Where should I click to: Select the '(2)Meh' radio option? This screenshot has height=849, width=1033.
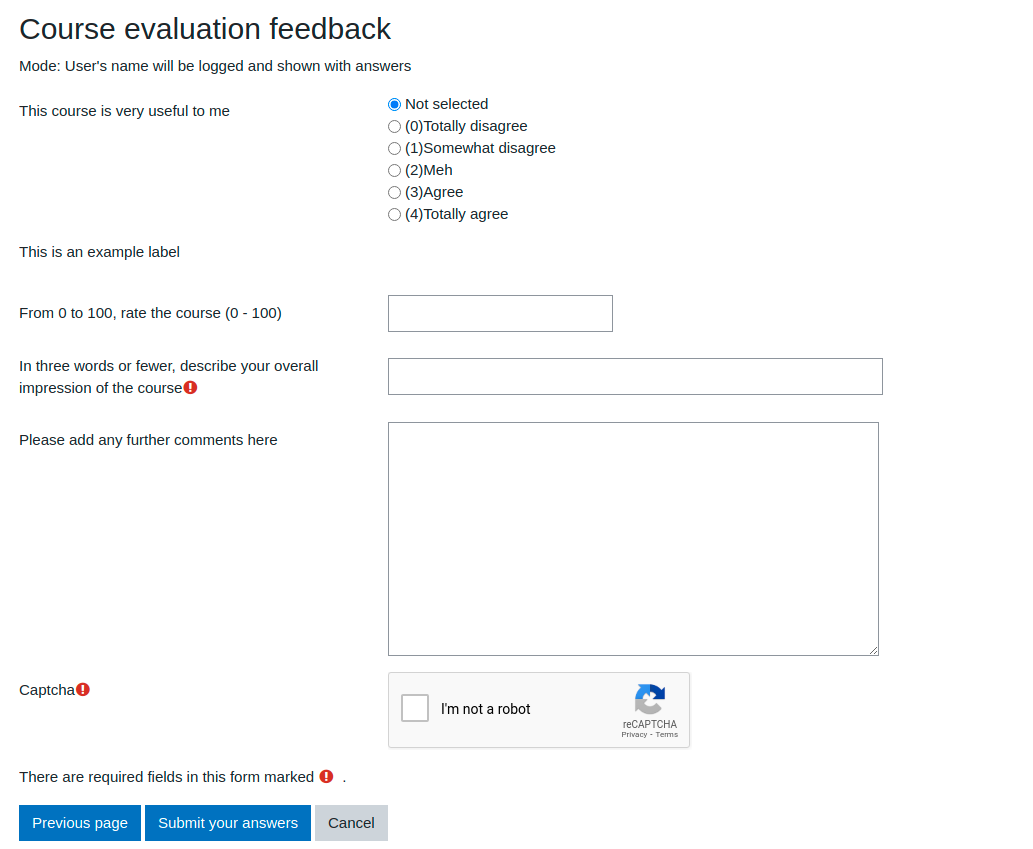point(394,171)
